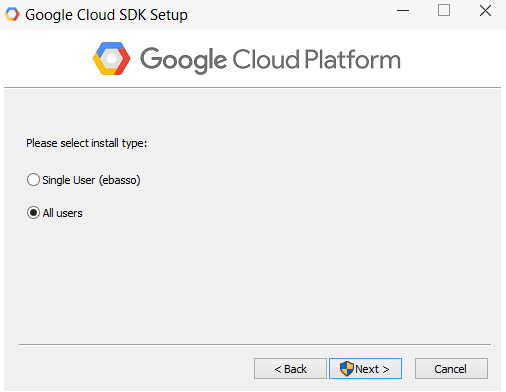
Task: Close the setup window
Action: pos(485,10)
